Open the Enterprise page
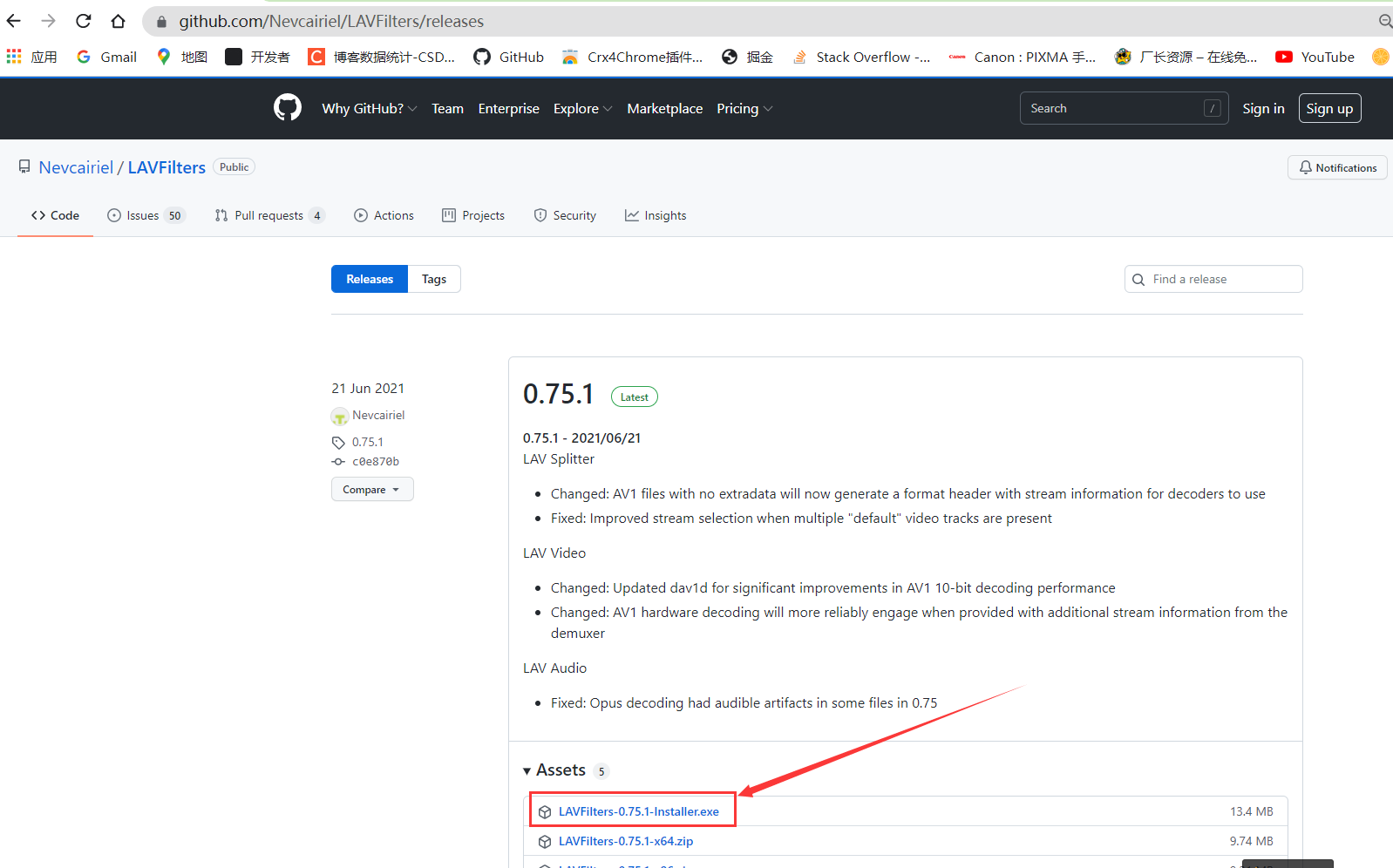 point(509,108)
